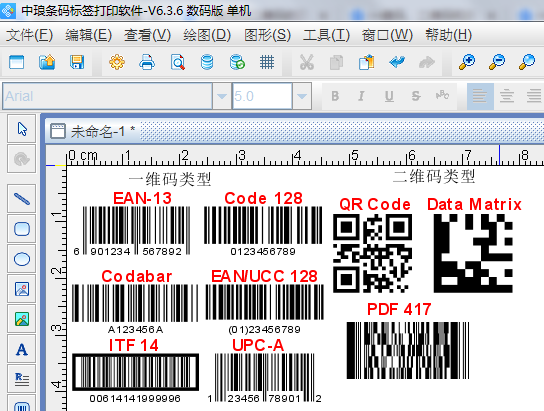Open the 文件(F) menu

click(x=29, y=35)
